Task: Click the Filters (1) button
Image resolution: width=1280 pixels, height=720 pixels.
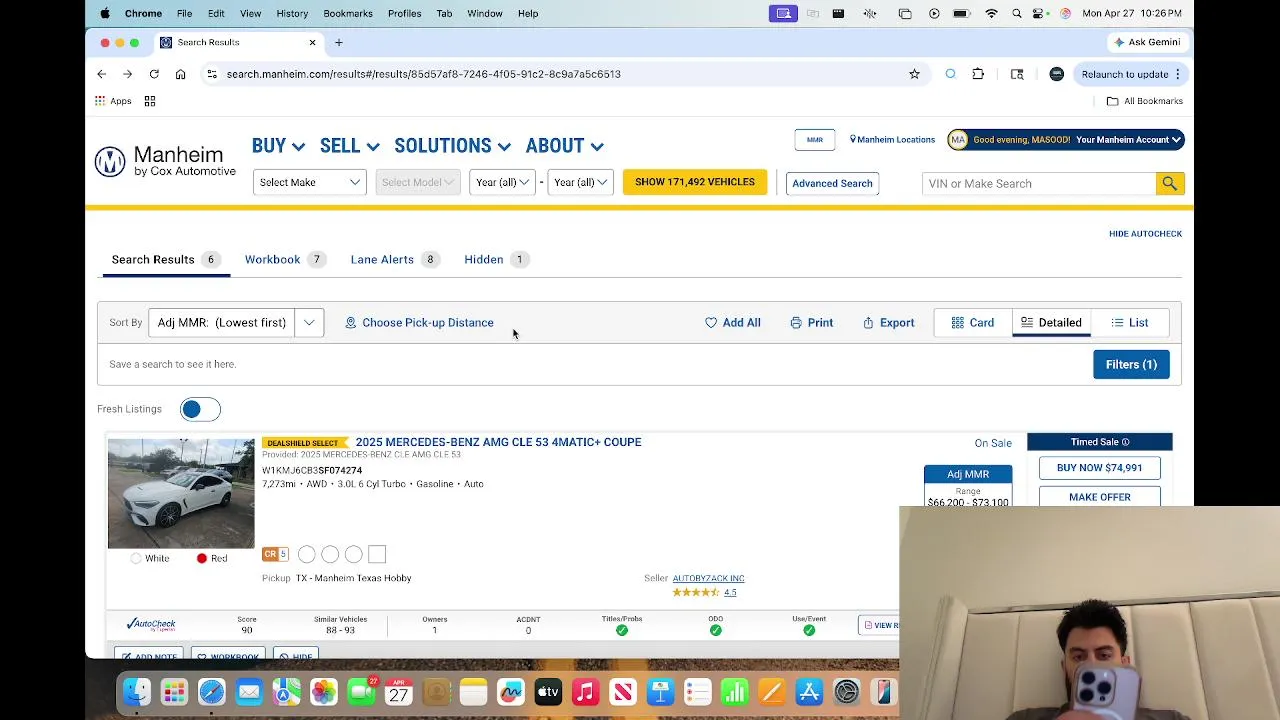Action: [x=1131, y=365]
